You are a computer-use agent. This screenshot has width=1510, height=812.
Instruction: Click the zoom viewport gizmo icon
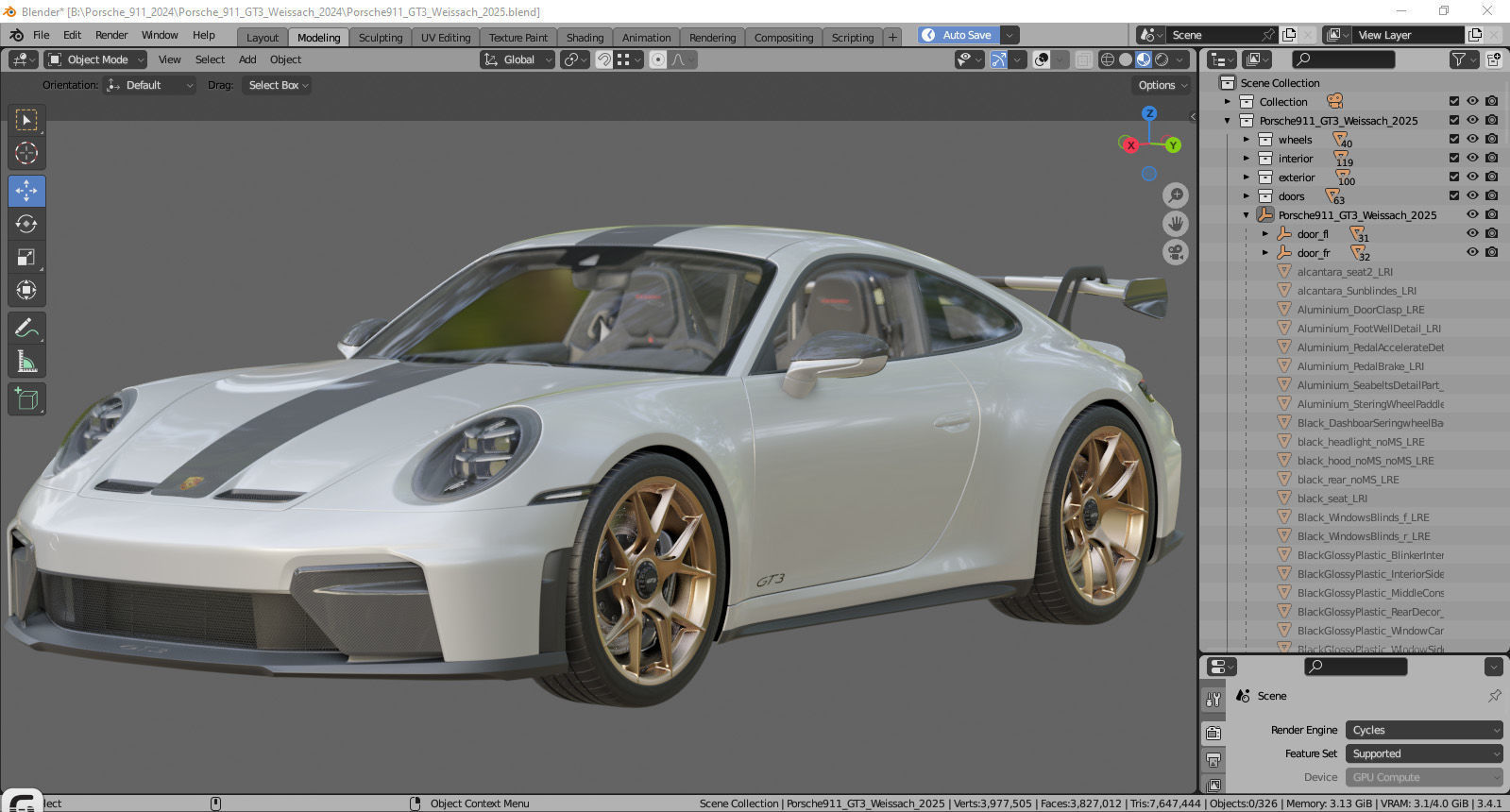(x=1176, y=195)
